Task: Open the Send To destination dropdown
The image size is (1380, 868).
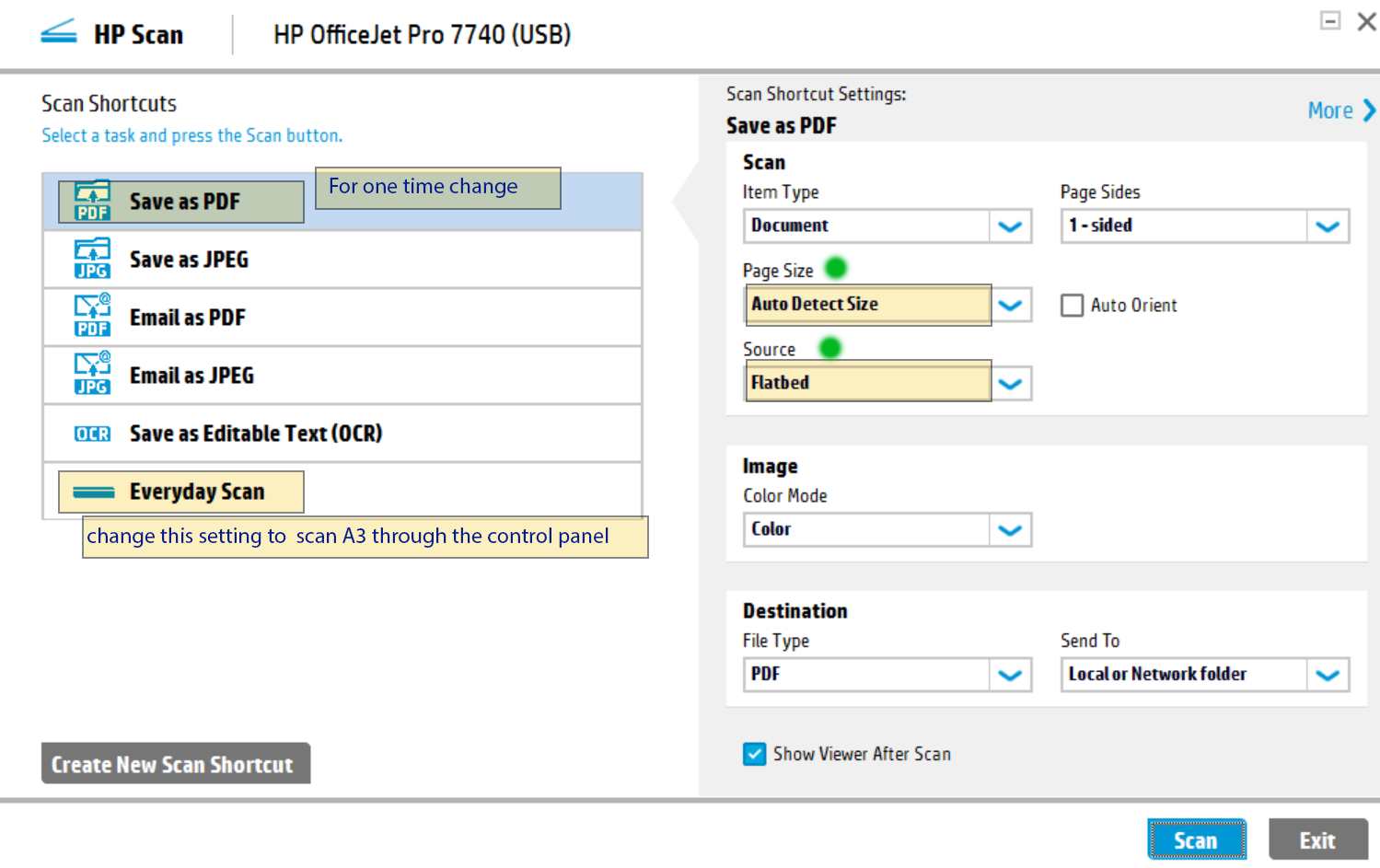Action: [1327, 675]
